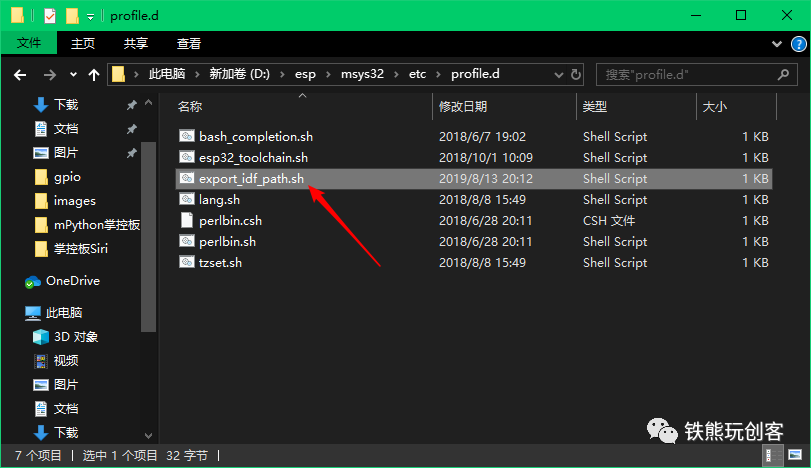Switch to the 共享 ribbon tab
Viewport: 811px width, 468px height.
tap(136, 43)
